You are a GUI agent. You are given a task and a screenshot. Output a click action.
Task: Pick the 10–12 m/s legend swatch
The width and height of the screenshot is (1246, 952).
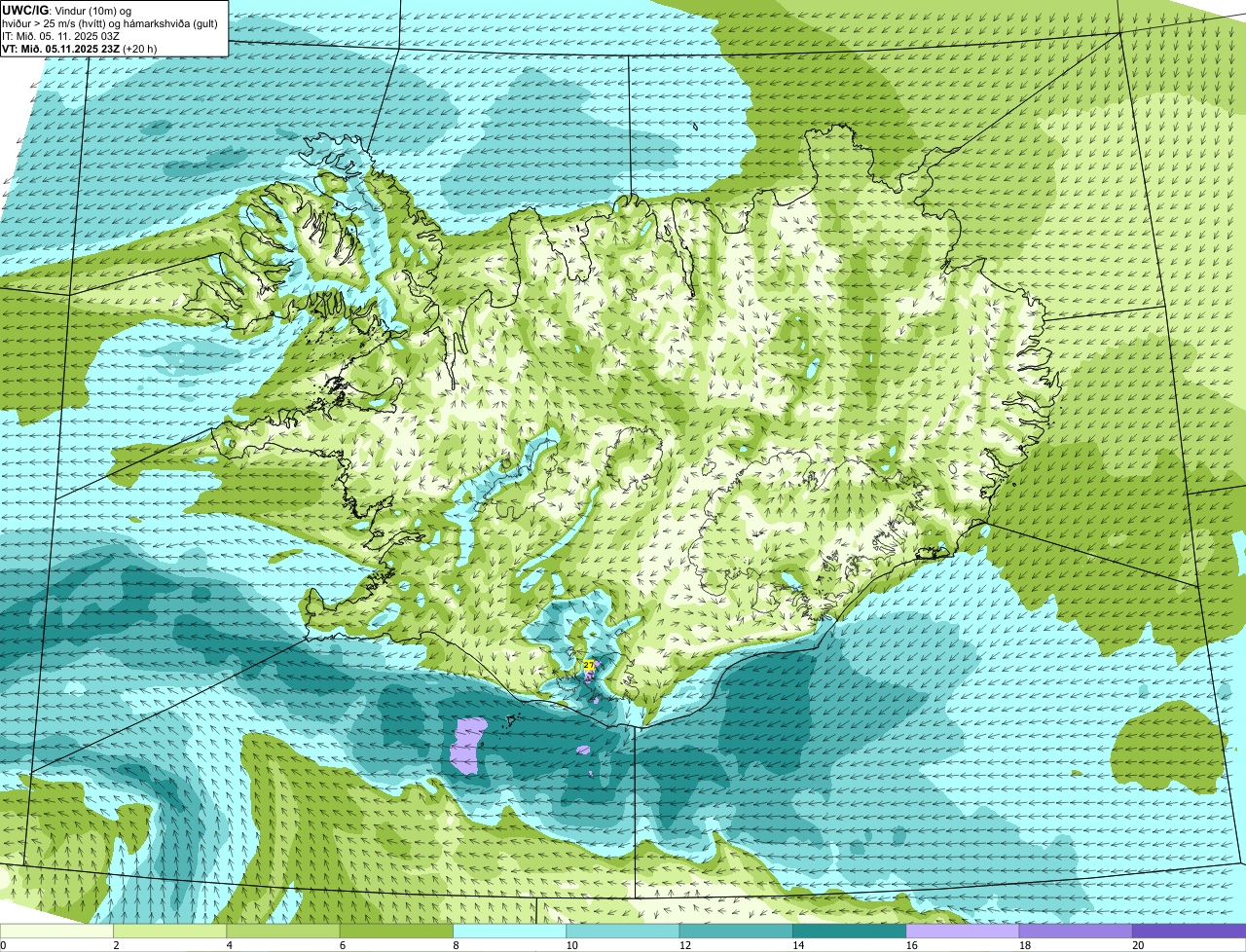tap(623, 931)
